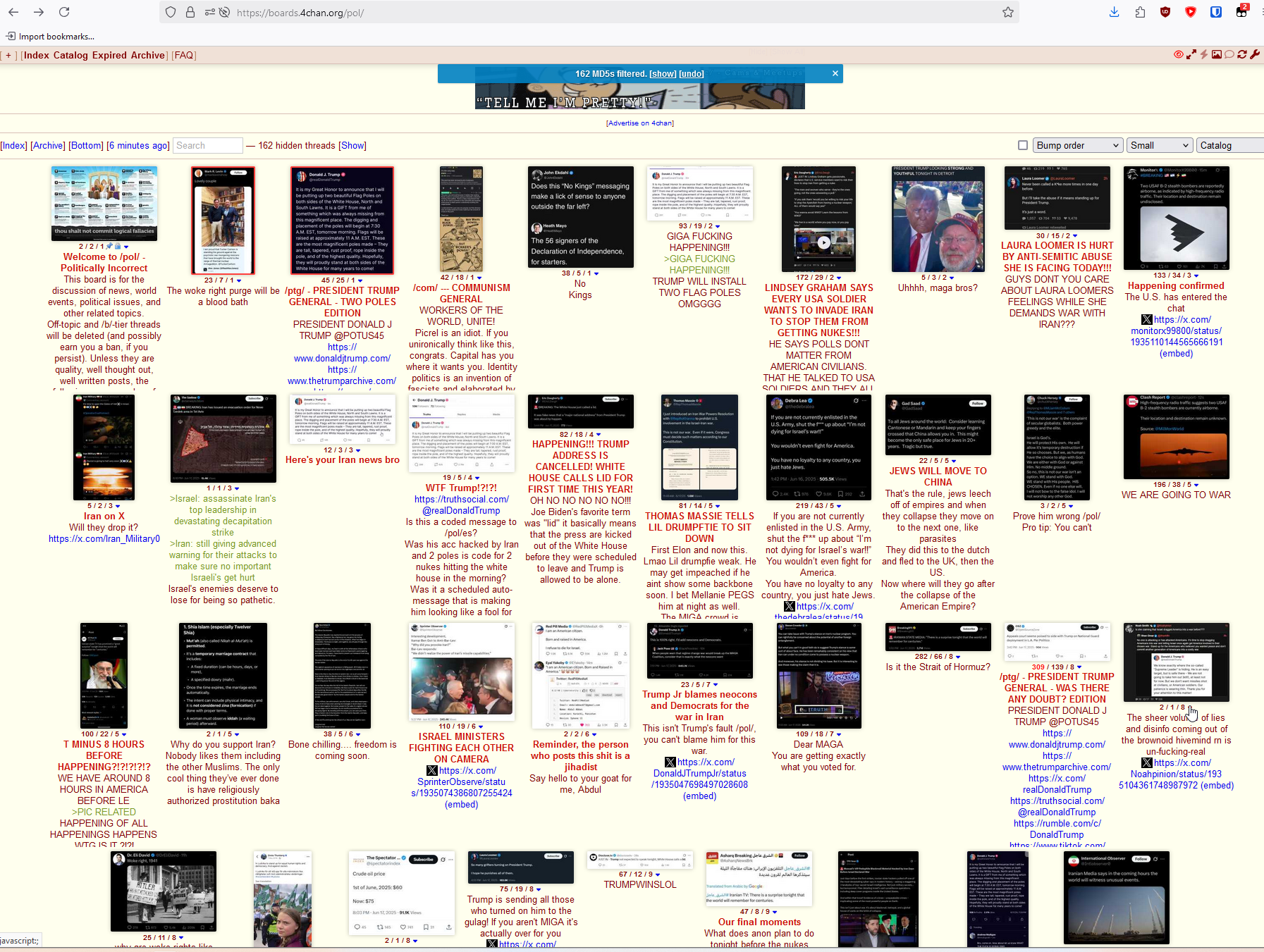
Task: Open the thread menu arrow beside 100 / 22 / 5
Action: [123, 734]
